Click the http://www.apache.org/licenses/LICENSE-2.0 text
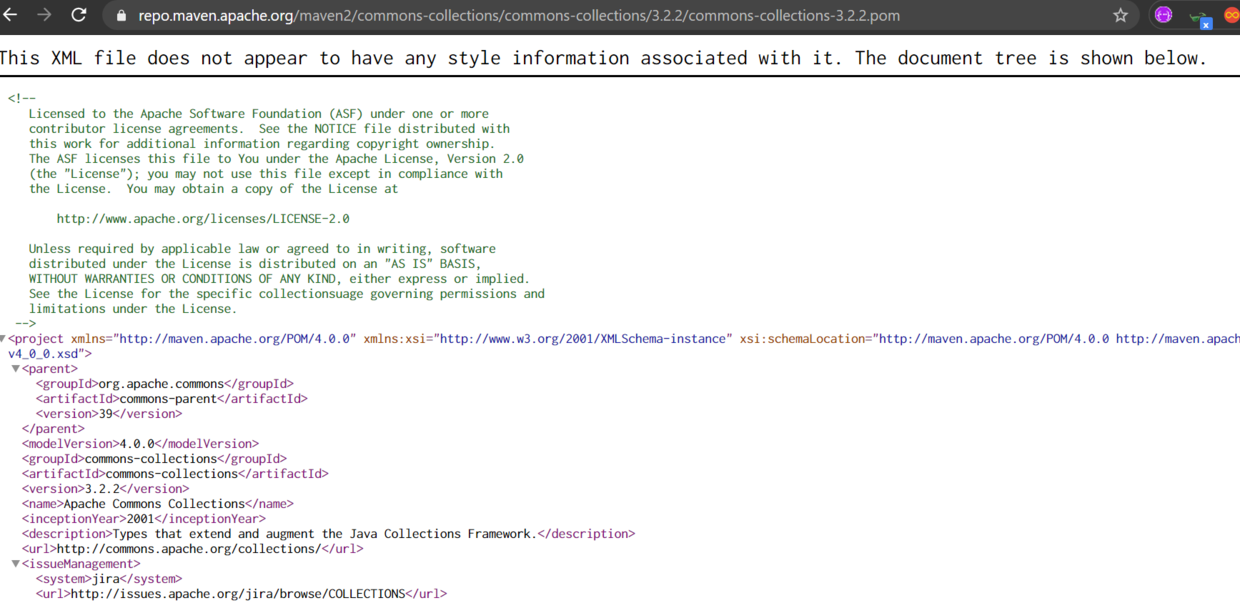1240x603 pixels. (203, 218)
